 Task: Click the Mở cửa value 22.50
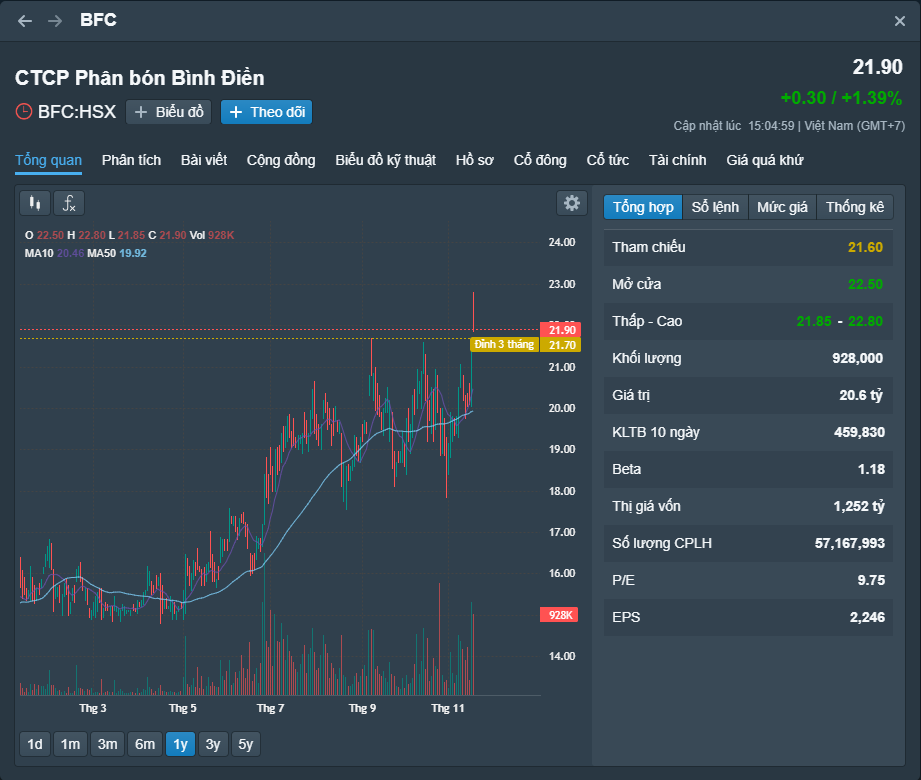pyautogui.click(x=865, y=284)
